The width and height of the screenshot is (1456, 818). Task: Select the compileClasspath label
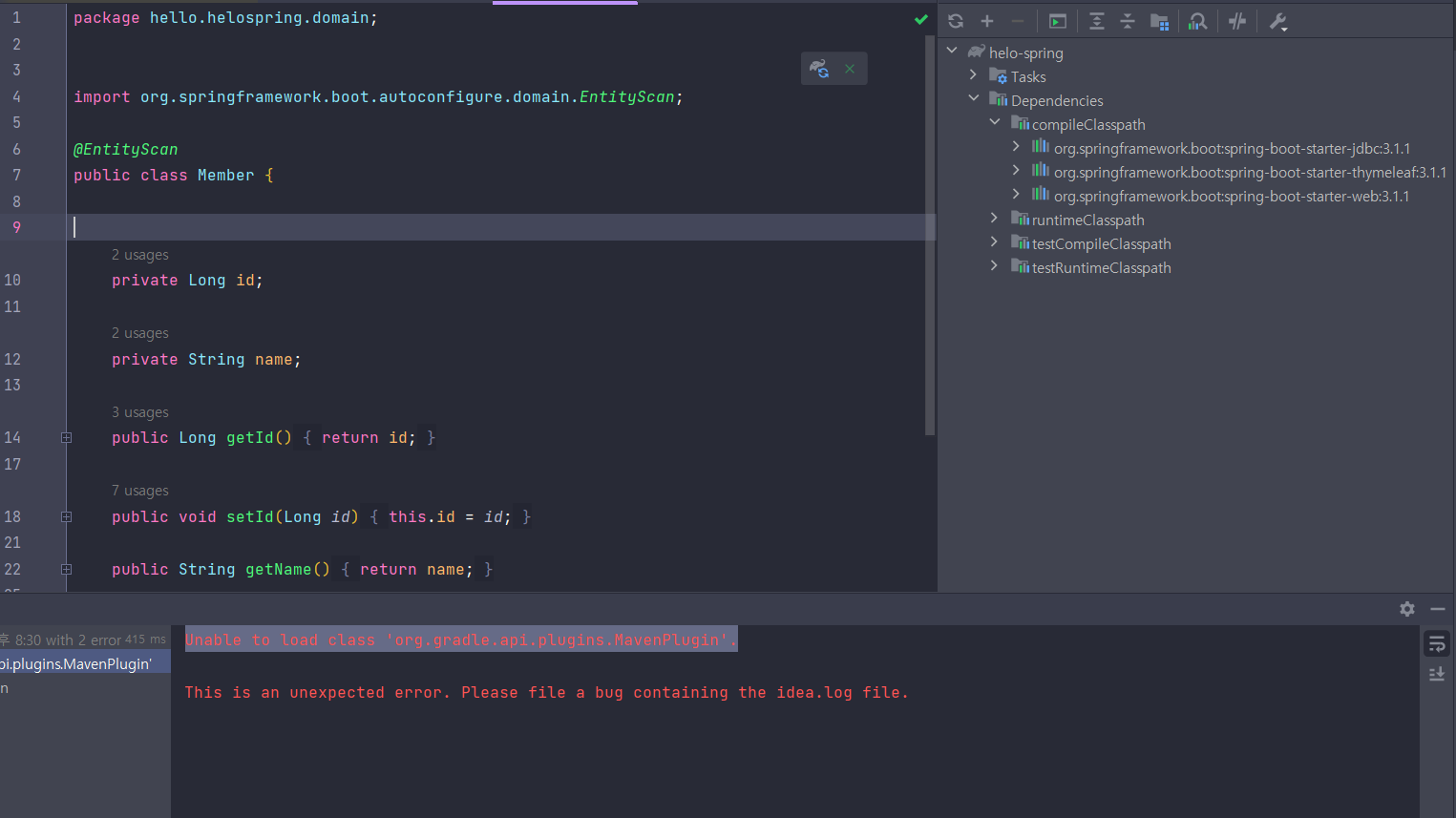point(1088,124)
